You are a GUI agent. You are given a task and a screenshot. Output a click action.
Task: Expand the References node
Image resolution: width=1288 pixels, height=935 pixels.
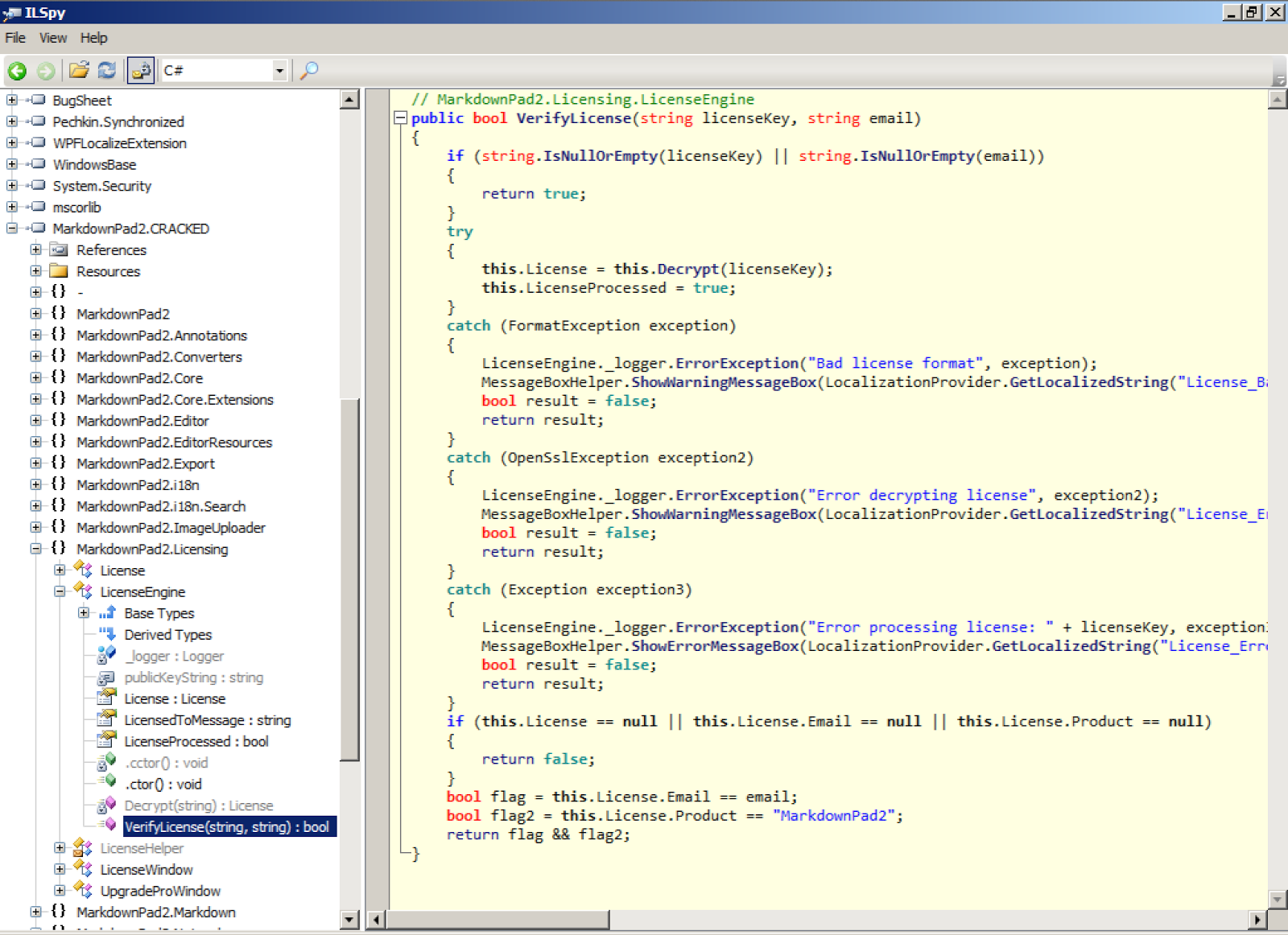pos(35,249)
